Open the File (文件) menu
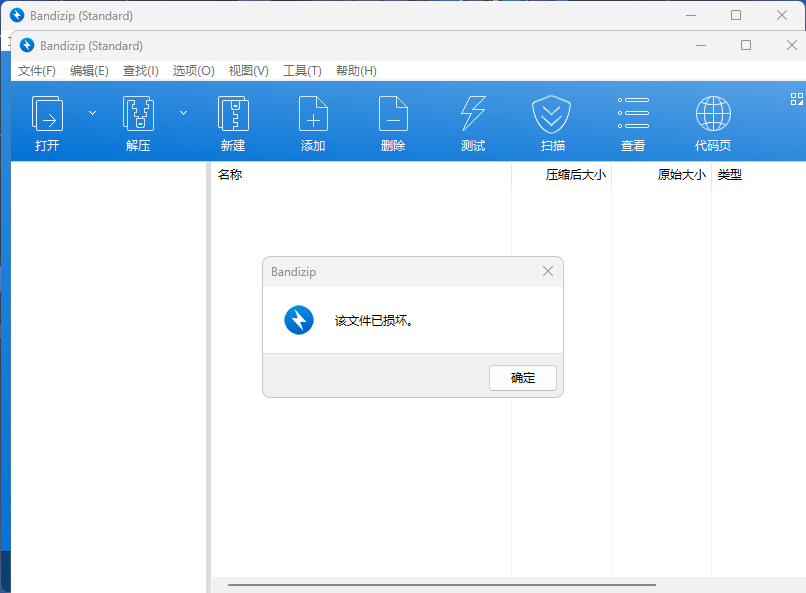This screenshot has height=593, width=806. [37, 71]
